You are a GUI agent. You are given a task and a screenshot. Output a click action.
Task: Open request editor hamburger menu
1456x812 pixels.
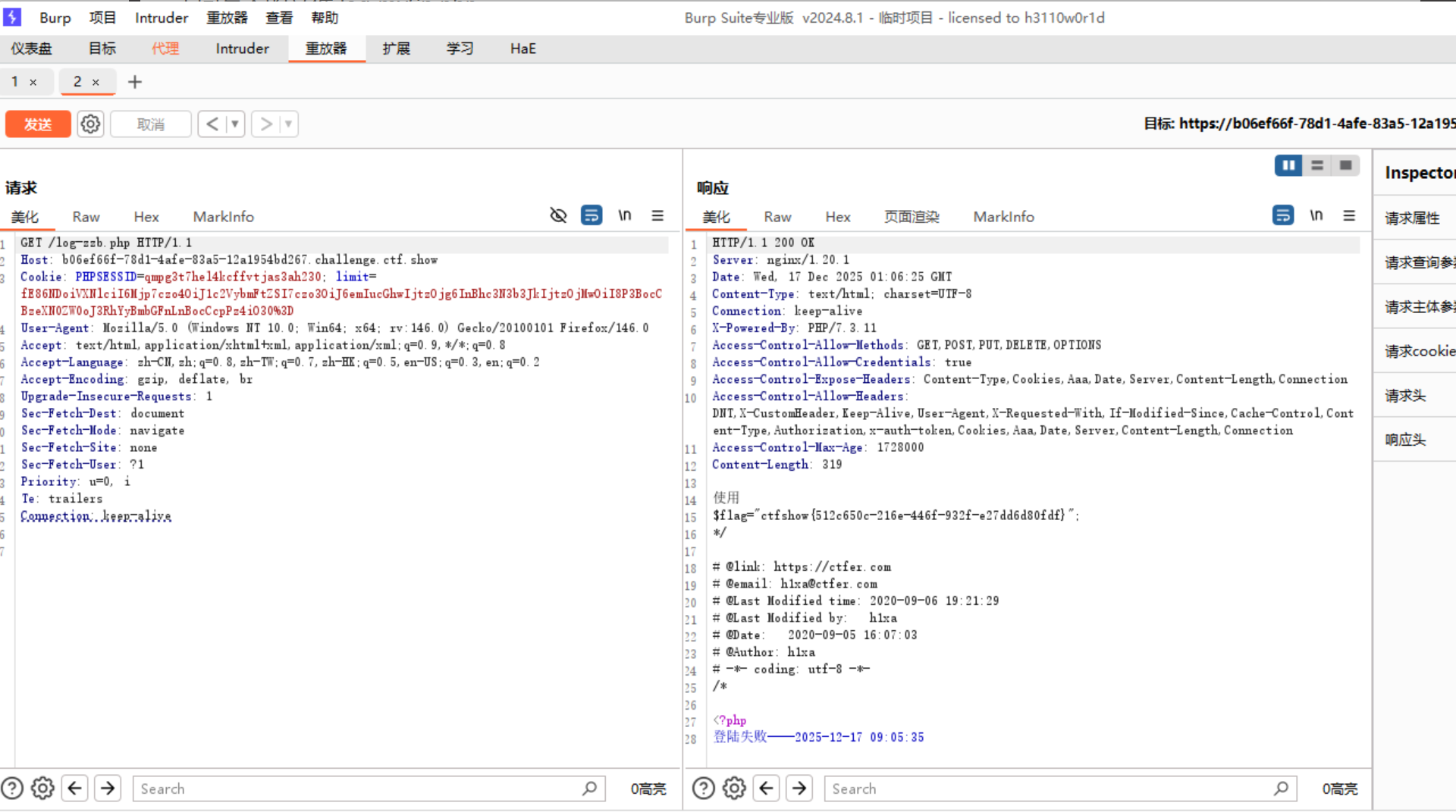(657, 215)
